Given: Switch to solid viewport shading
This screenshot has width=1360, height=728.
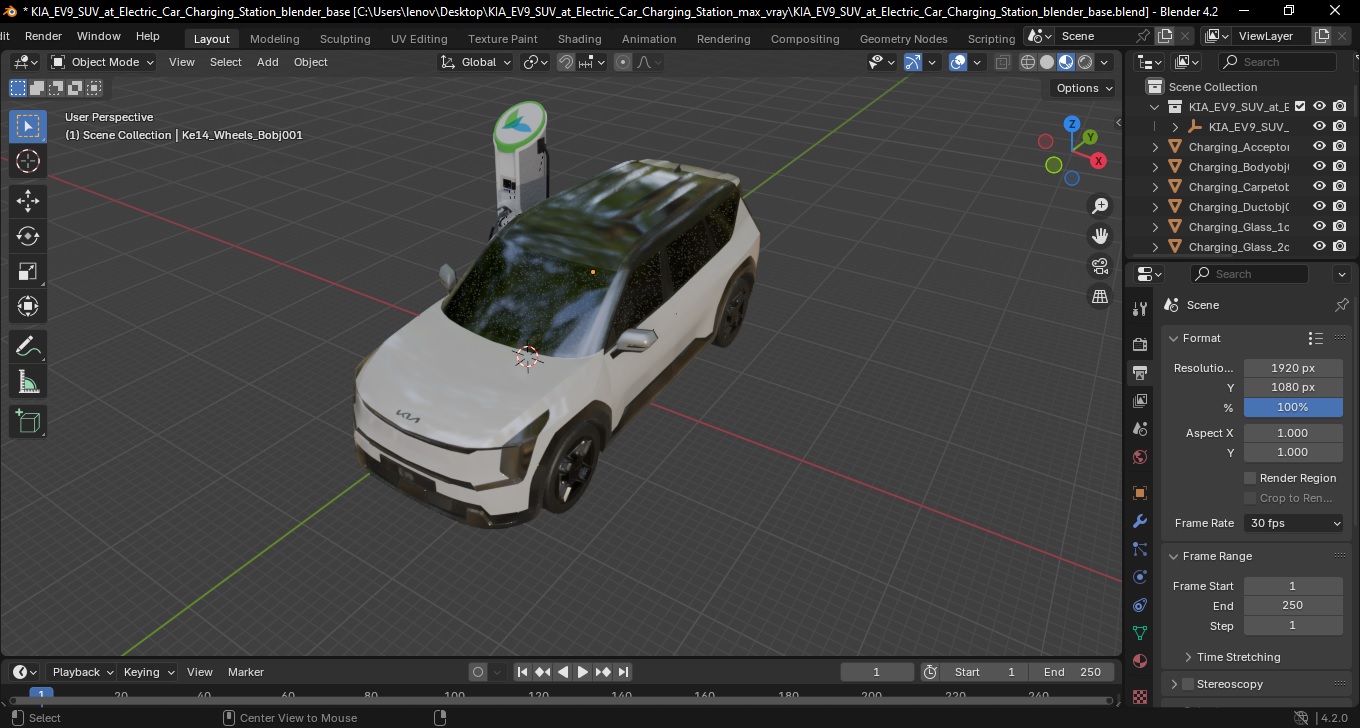Looking at the screenshot, I should (1047, 62).
